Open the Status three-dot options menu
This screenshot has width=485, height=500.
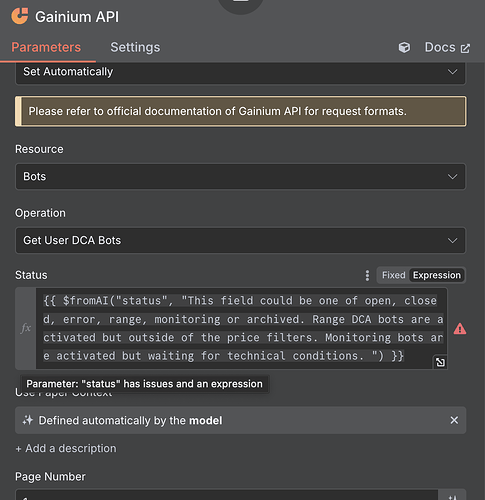[367, 275]
